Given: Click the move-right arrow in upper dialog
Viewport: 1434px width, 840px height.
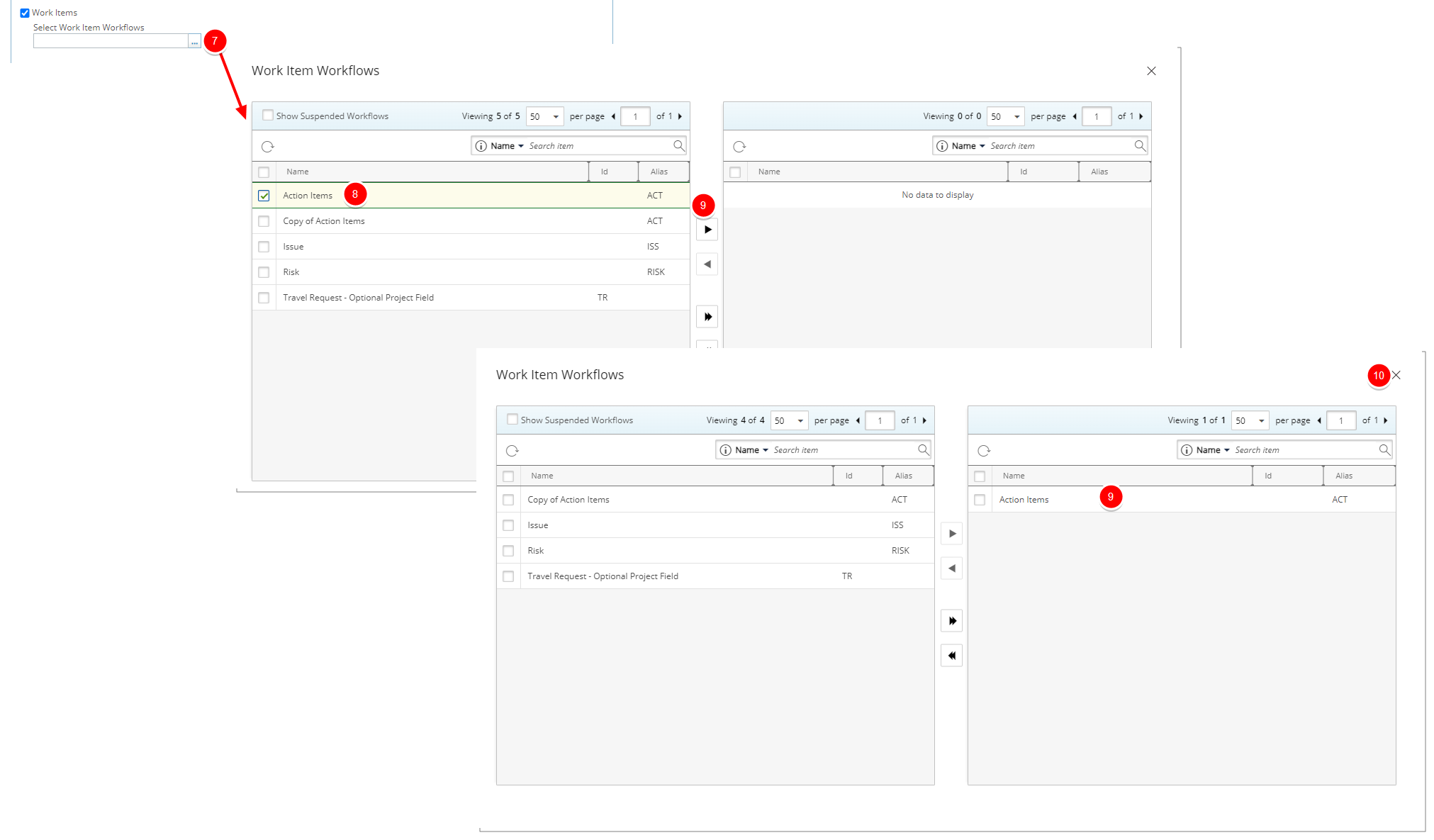Looking at the screenshot, I should pyautogui.click(x=707, y=230).
